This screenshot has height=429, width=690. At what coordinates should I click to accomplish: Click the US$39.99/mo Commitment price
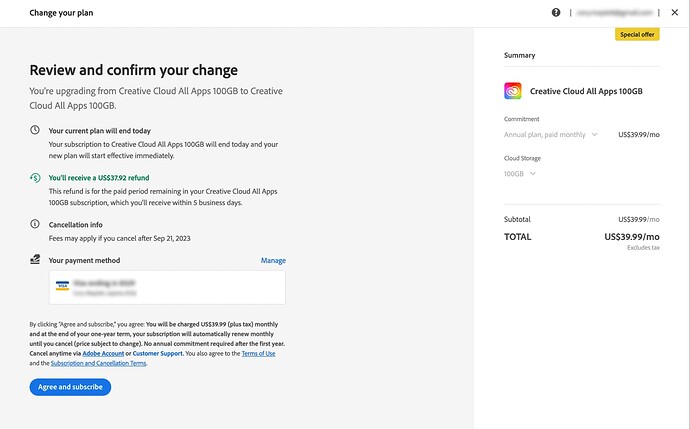click(639, 135)
